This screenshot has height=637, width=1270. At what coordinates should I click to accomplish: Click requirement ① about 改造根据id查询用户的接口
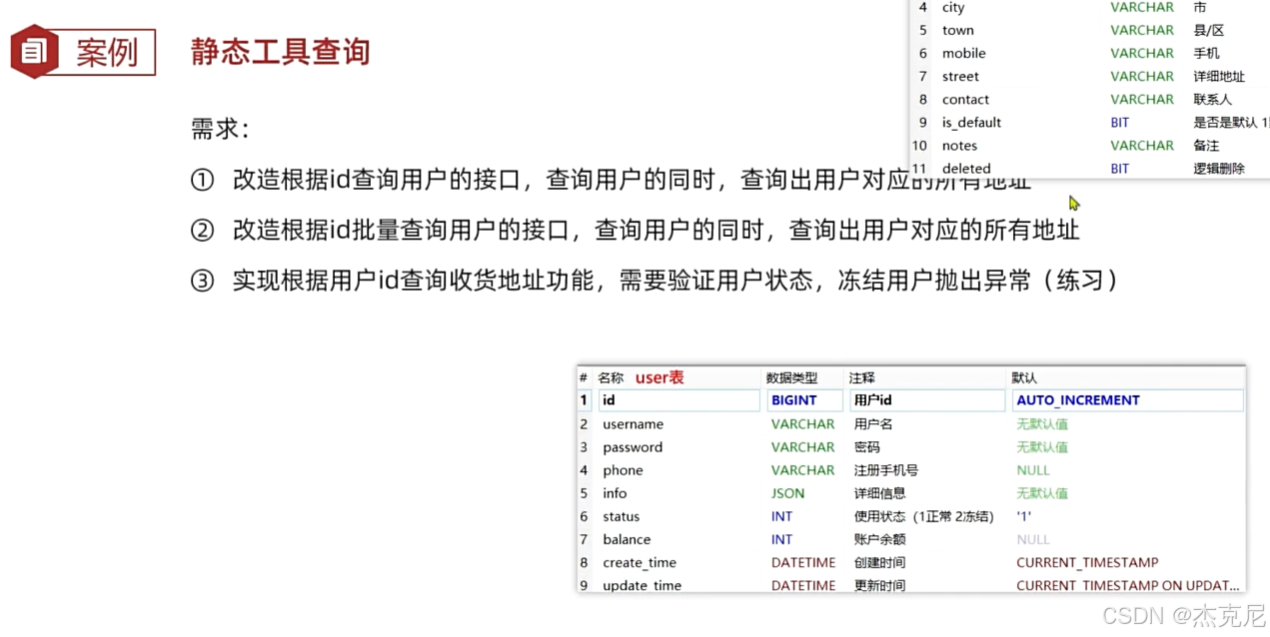610,180
